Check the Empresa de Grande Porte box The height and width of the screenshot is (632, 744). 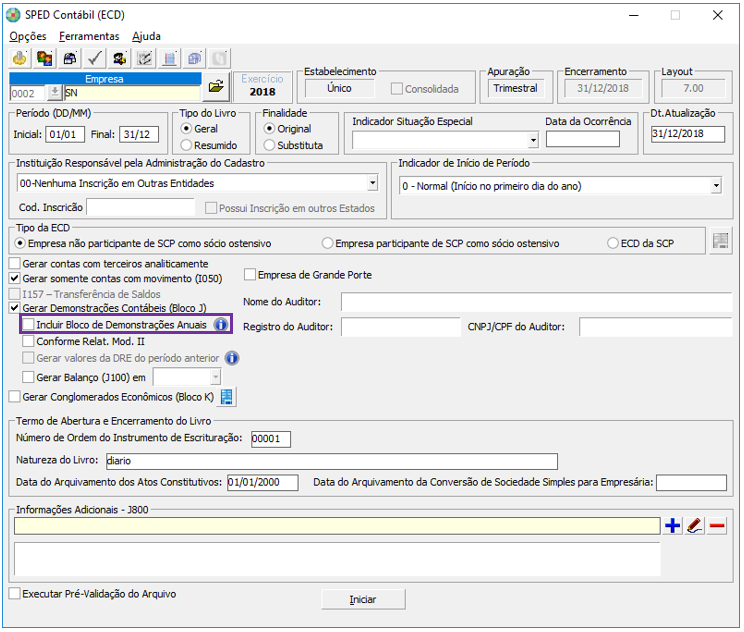pyautogui.click(x=251, y=275)
